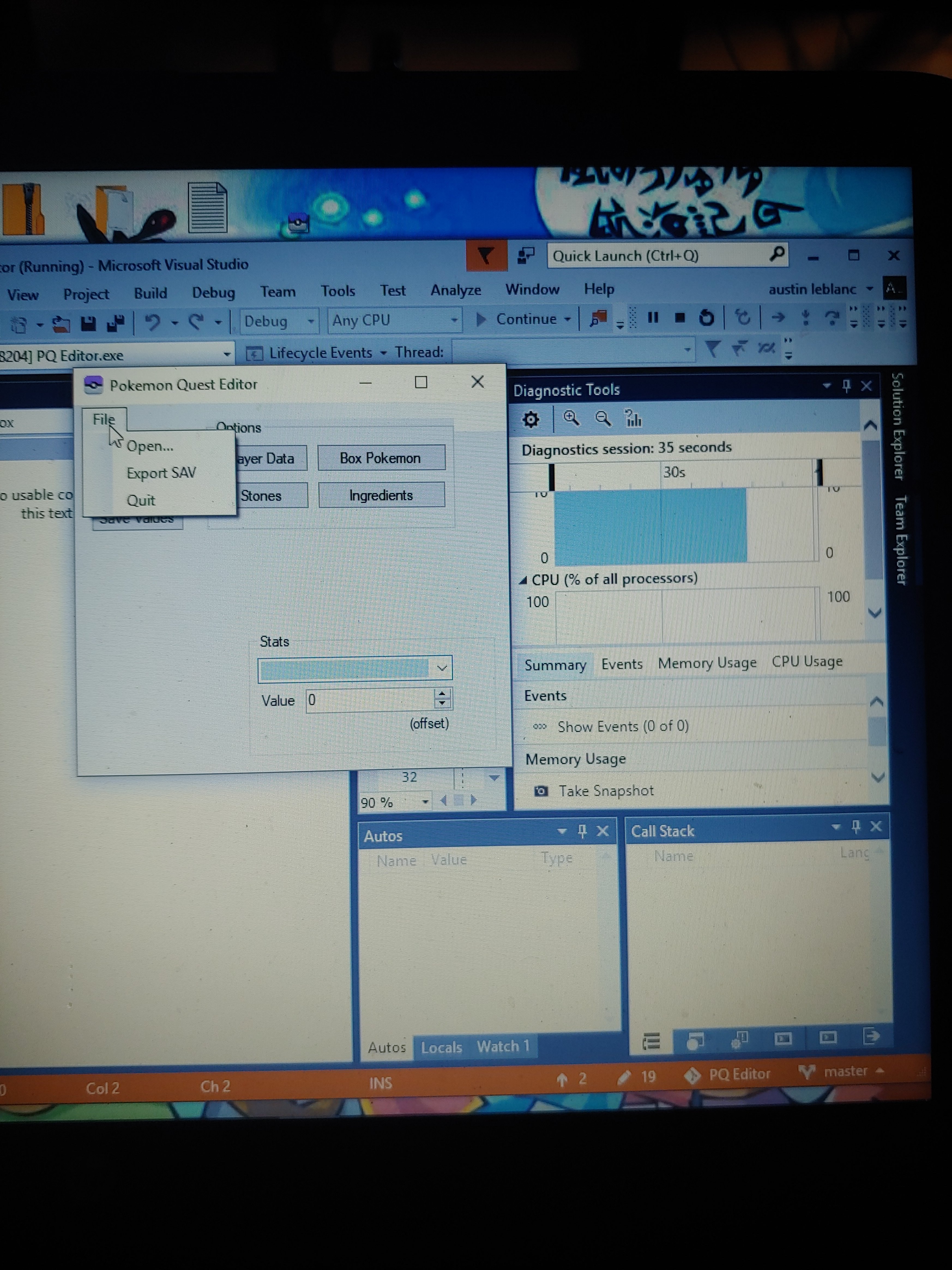Screen dimensions: 952x1270
Task: Toggle the Diagnostic Tools pin auto-hide
Action: pos(846,386)
